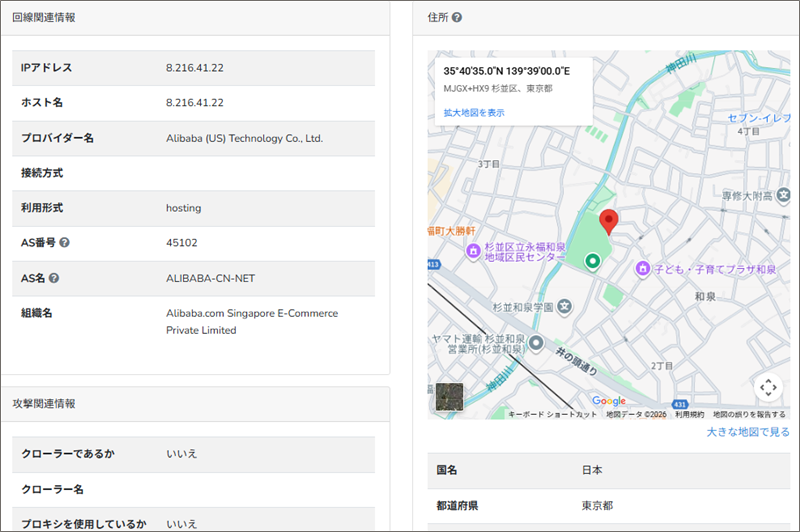Open the map camera controls button
Image resolution: width=800 pixels, height=532 pixels.
(x=767, y=387)
